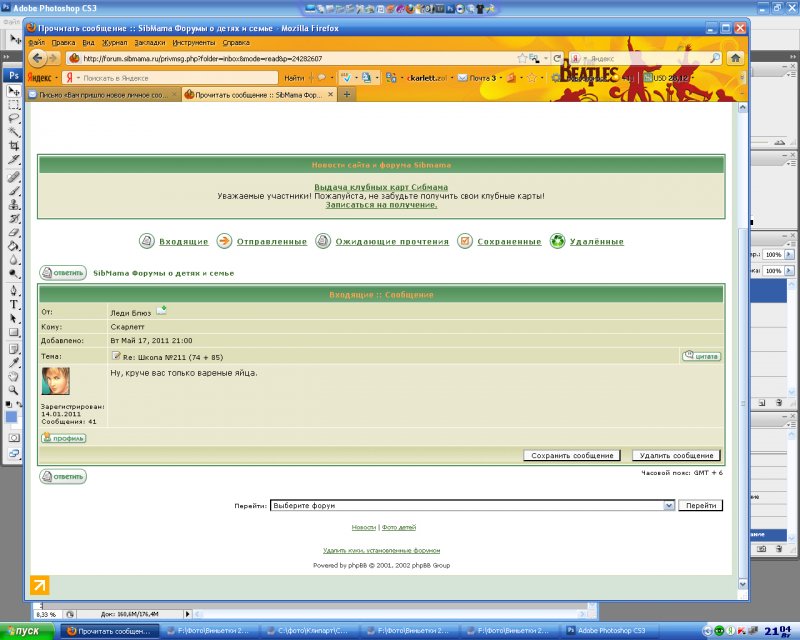
Task: Open the Выдача клубных карт Сибмама link
Action: click(x=381, y=187)
